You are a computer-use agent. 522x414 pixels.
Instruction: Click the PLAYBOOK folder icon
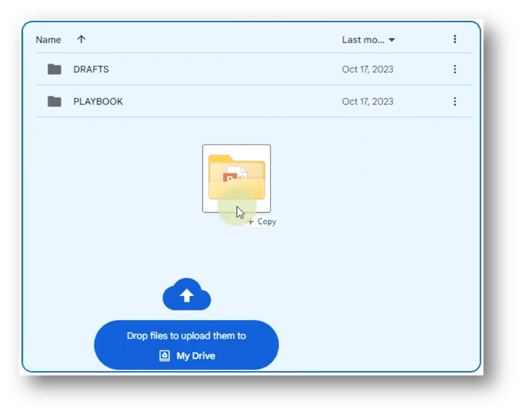pos(54,101)
